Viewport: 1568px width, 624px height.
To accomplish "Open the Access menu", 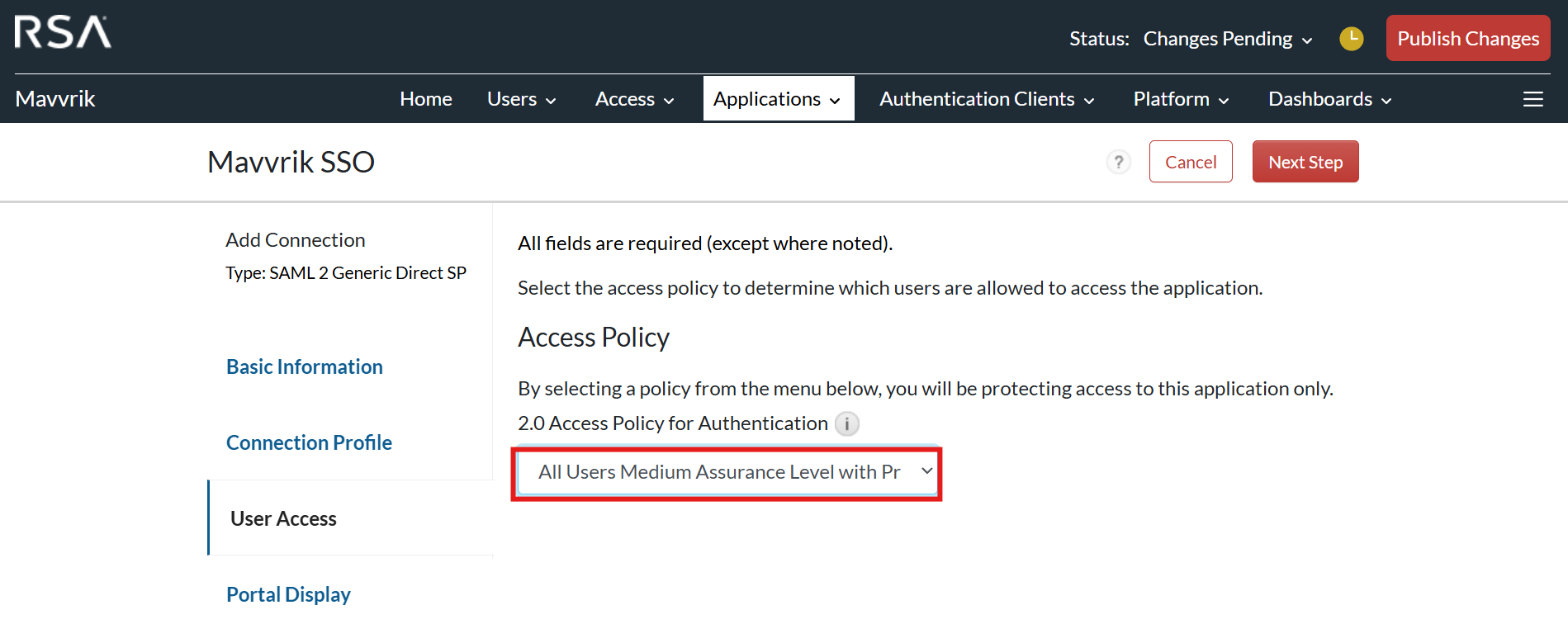I will click(x=634, y=99).
